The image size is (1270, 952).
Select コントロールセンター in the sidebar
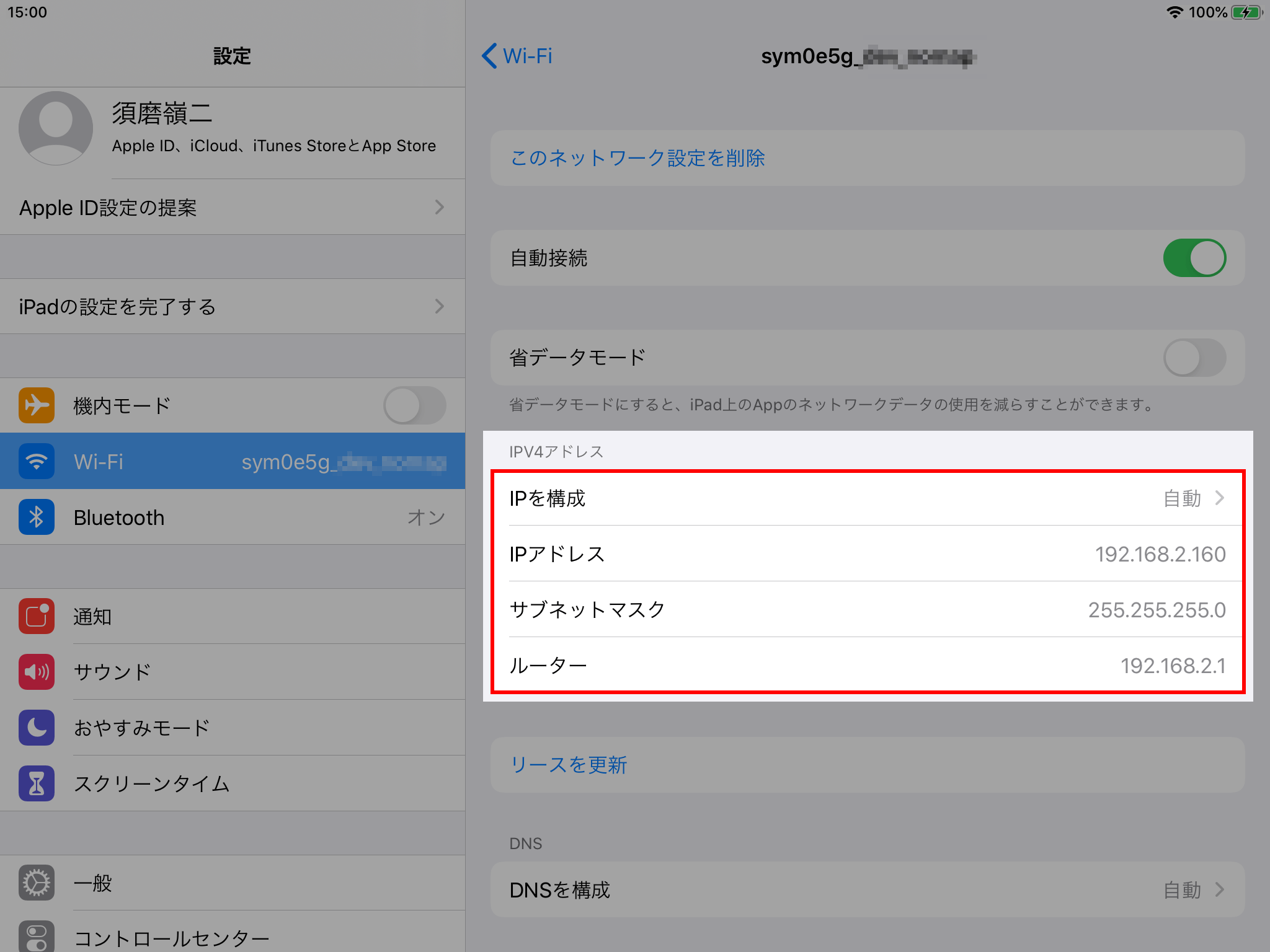coord(171,937)
